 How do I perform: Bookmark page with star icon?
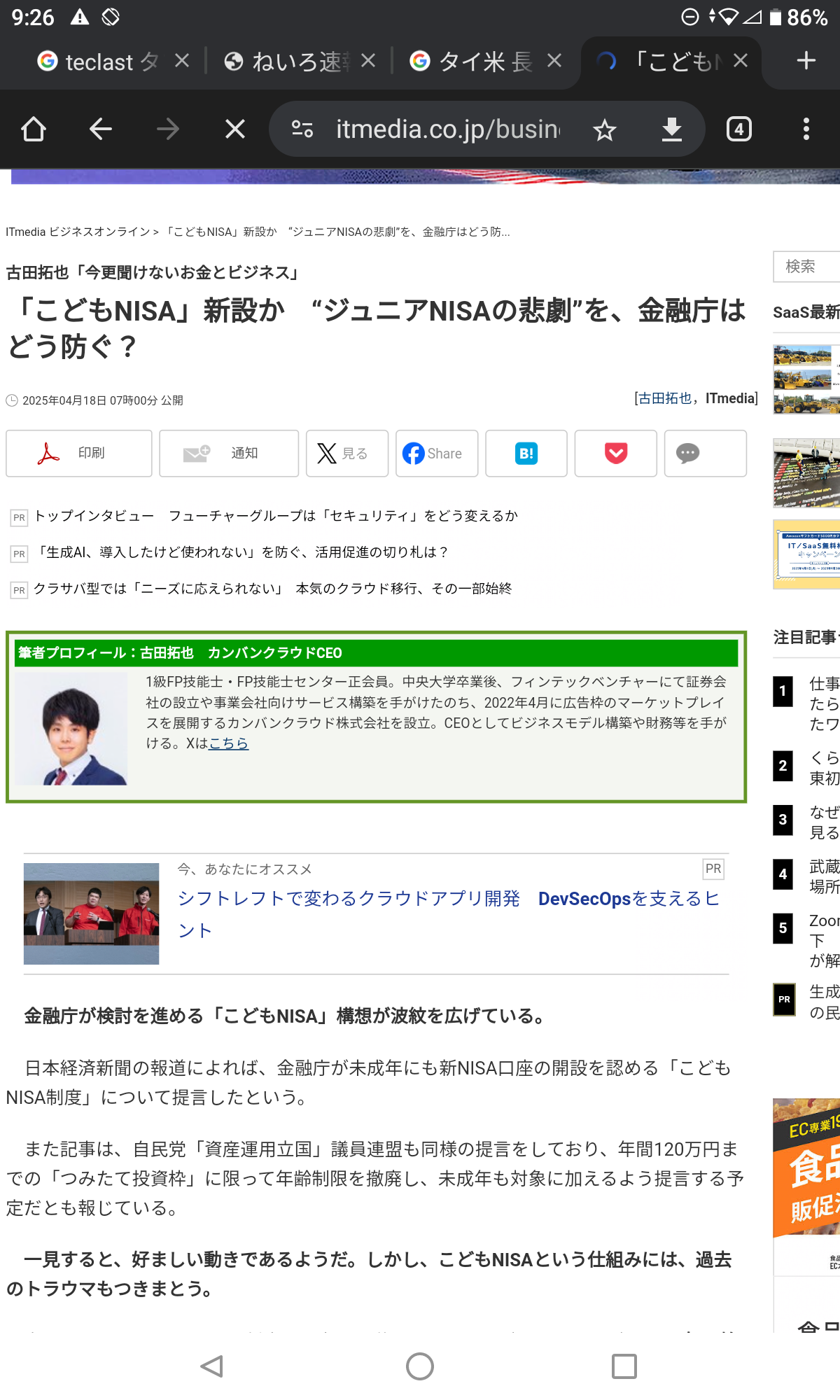605,129
